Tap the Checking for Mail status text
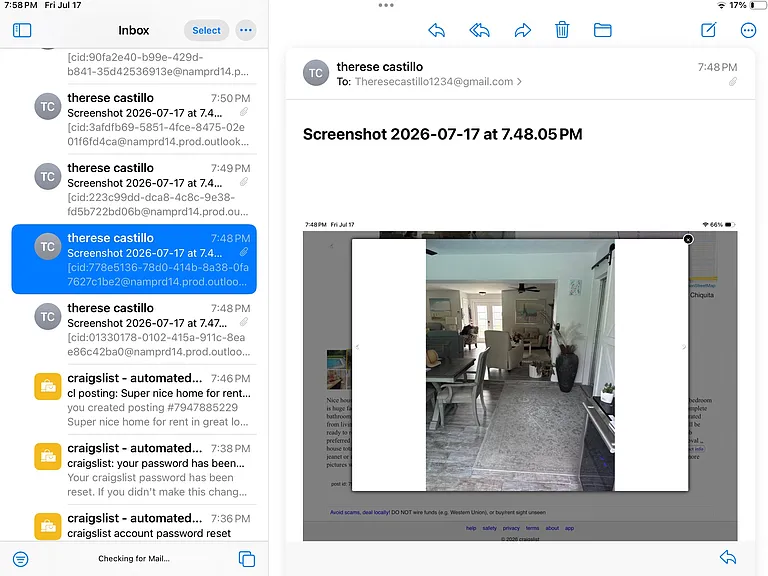This screenshot has height=576, width=768. [134, 558]
